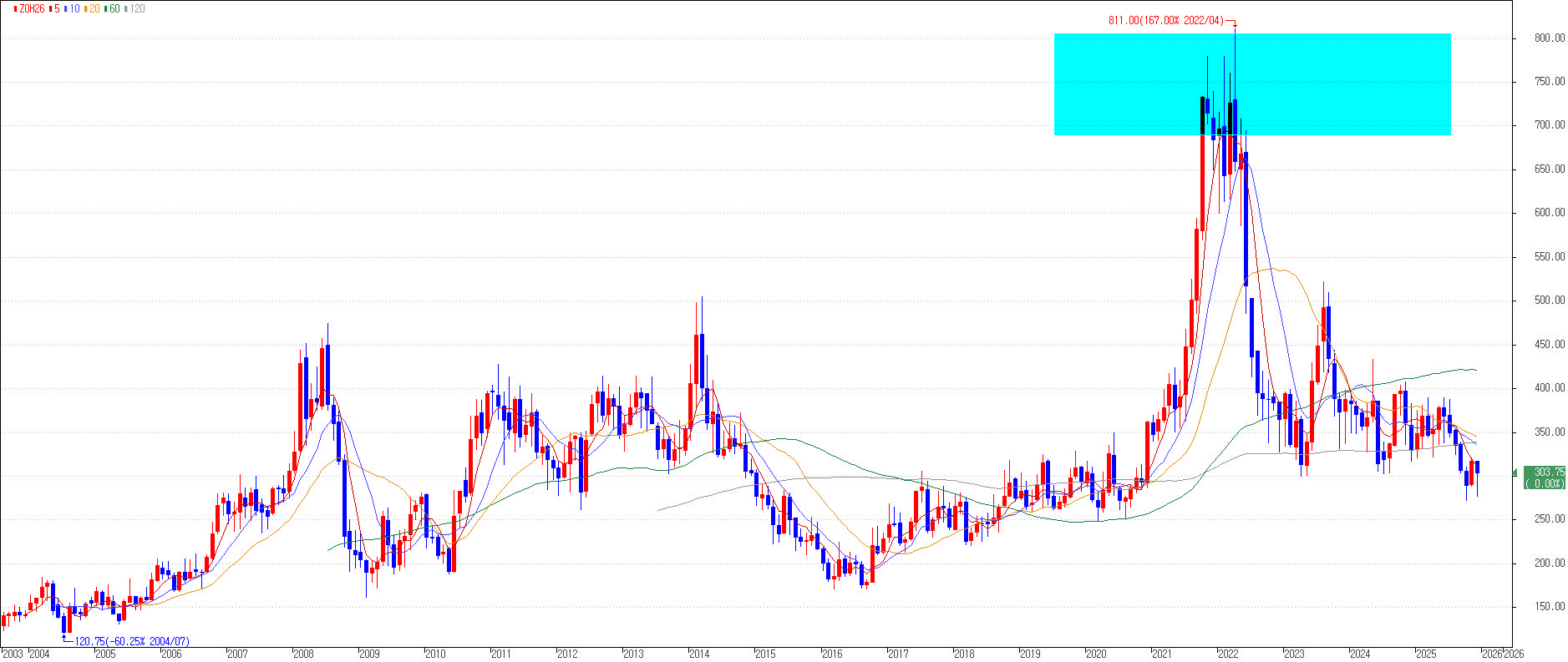
Task: Click the ZOH26 symbol legend label
Action: click(31, 8)
